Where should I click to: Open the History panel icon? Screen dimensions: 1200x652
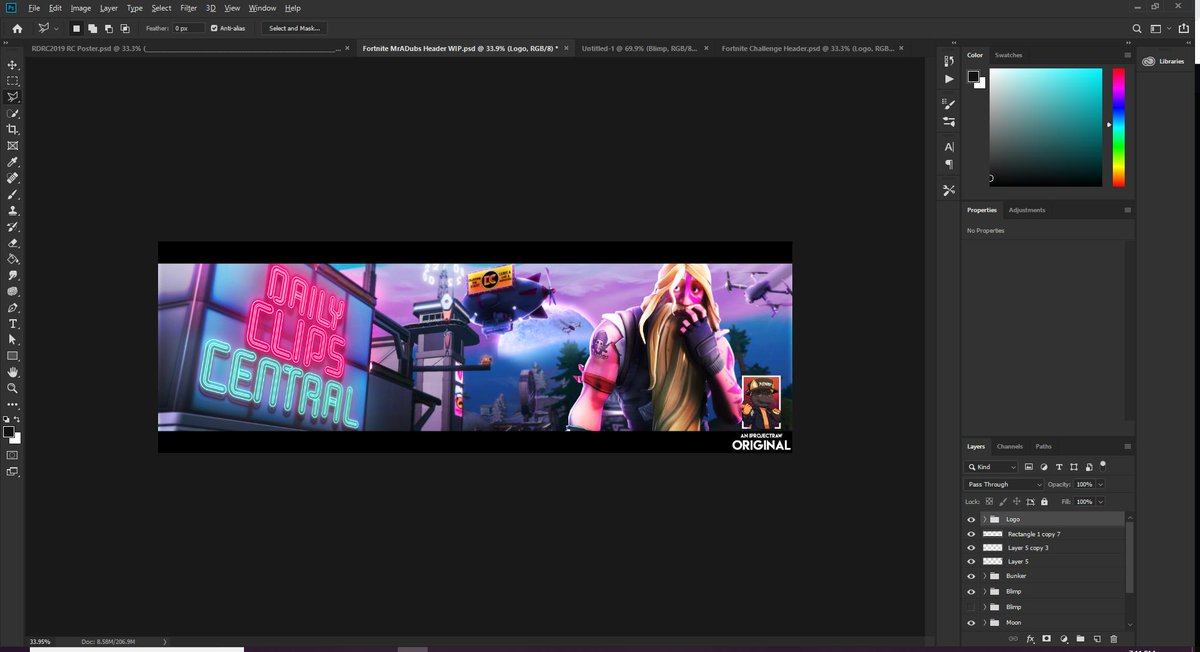coord(949,62)
